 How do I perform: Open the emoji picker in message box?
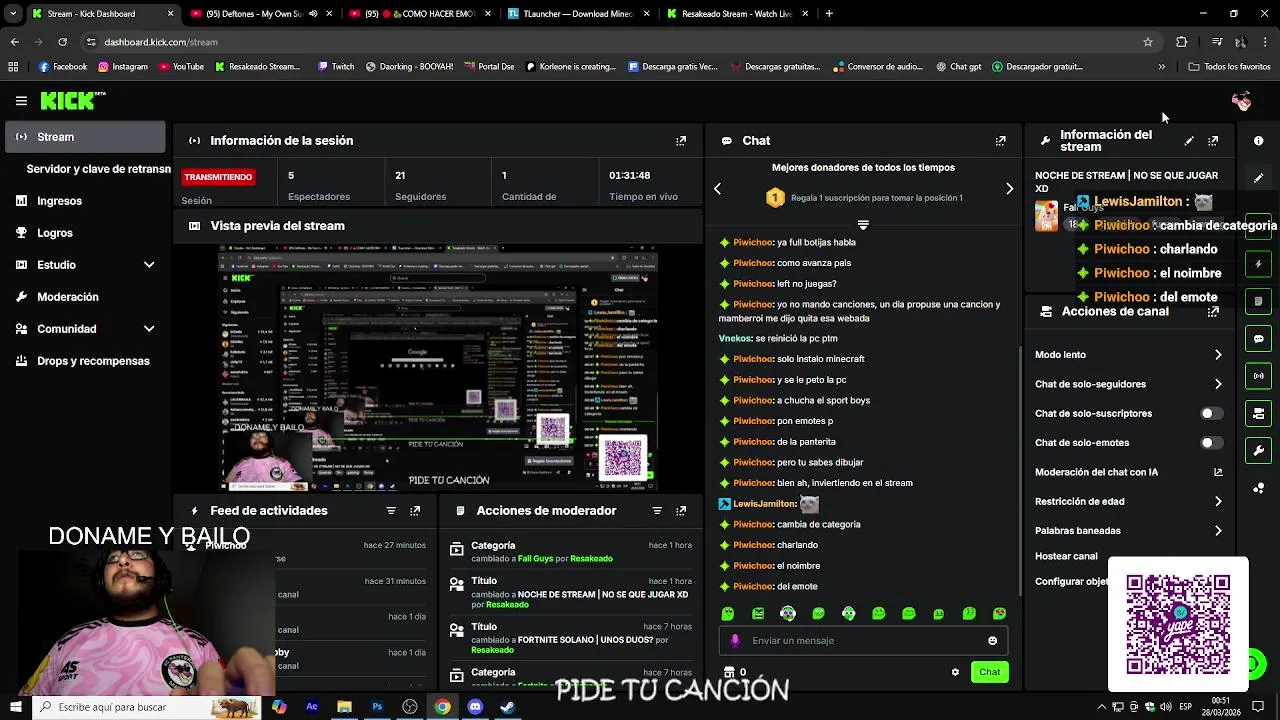pyautogui.click(x=992, y=641)
